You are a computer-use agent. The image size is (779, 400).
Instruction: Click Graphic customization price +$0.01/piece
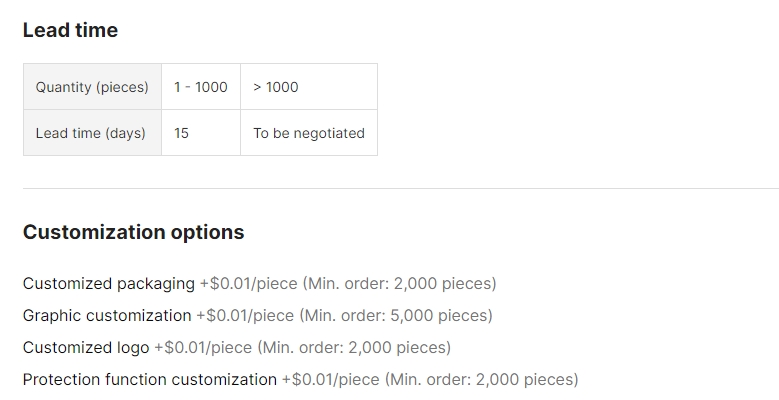(245, 316)
